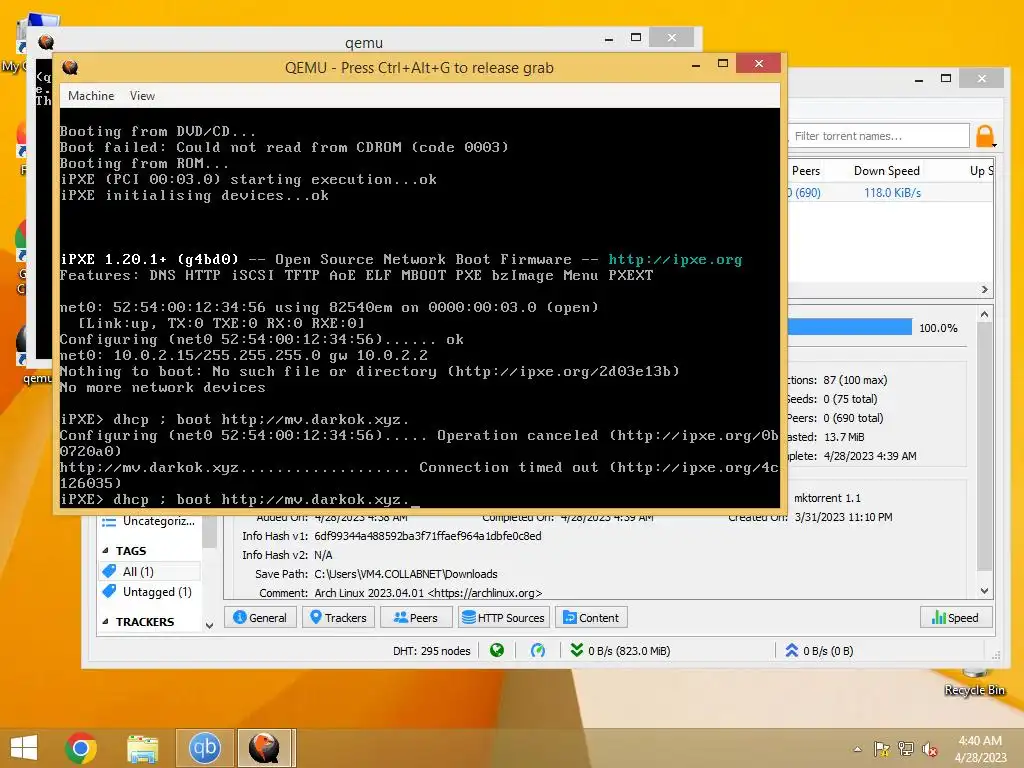This screenshot has width=1024, height=768.
Task: Open the Windows Start button
Action: pyautogui.click(x=24, y=748)
